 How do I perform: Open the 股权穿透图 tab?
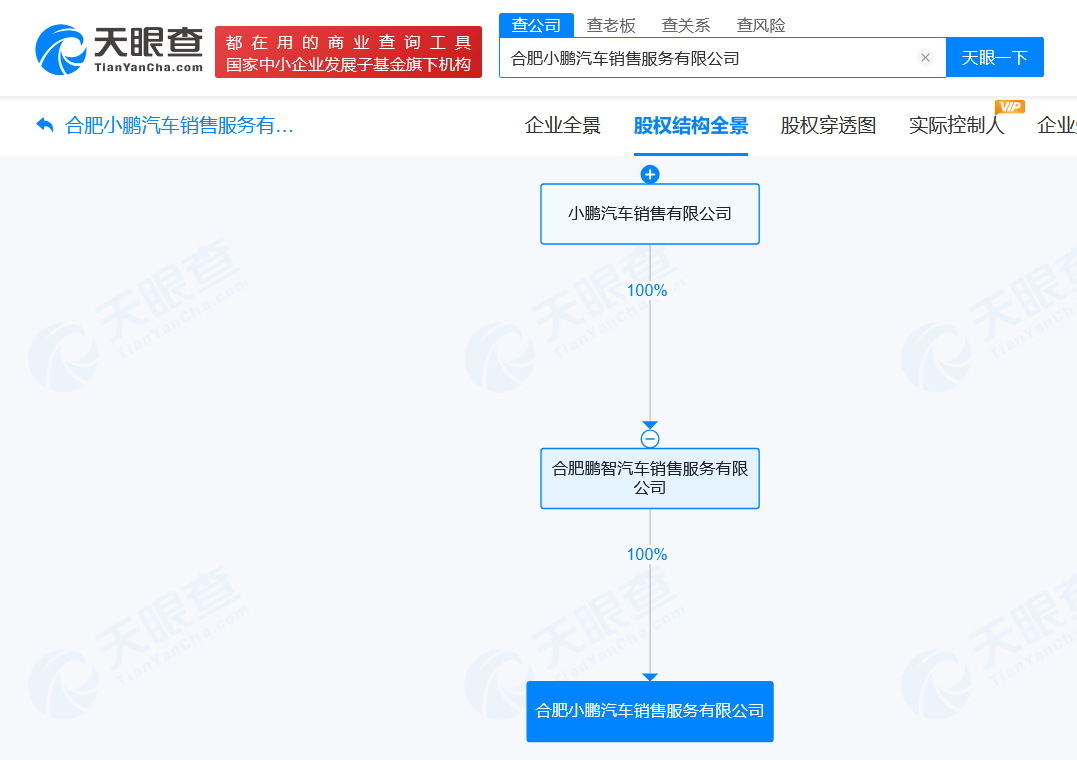tap(827, 126)
